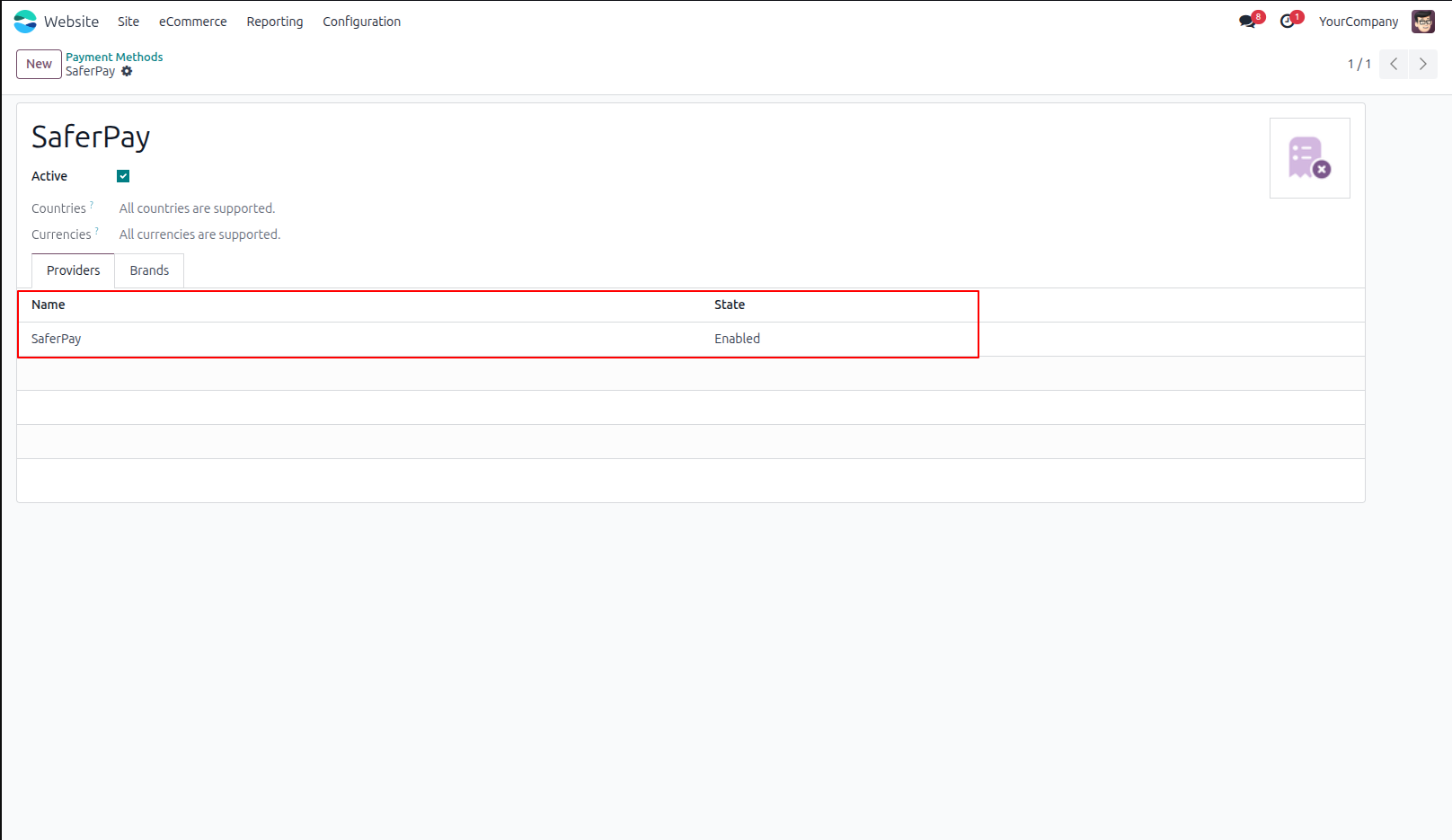Open the Configuration menu
This screenshot has width=1452, height=840.
[x=362, y=22]
